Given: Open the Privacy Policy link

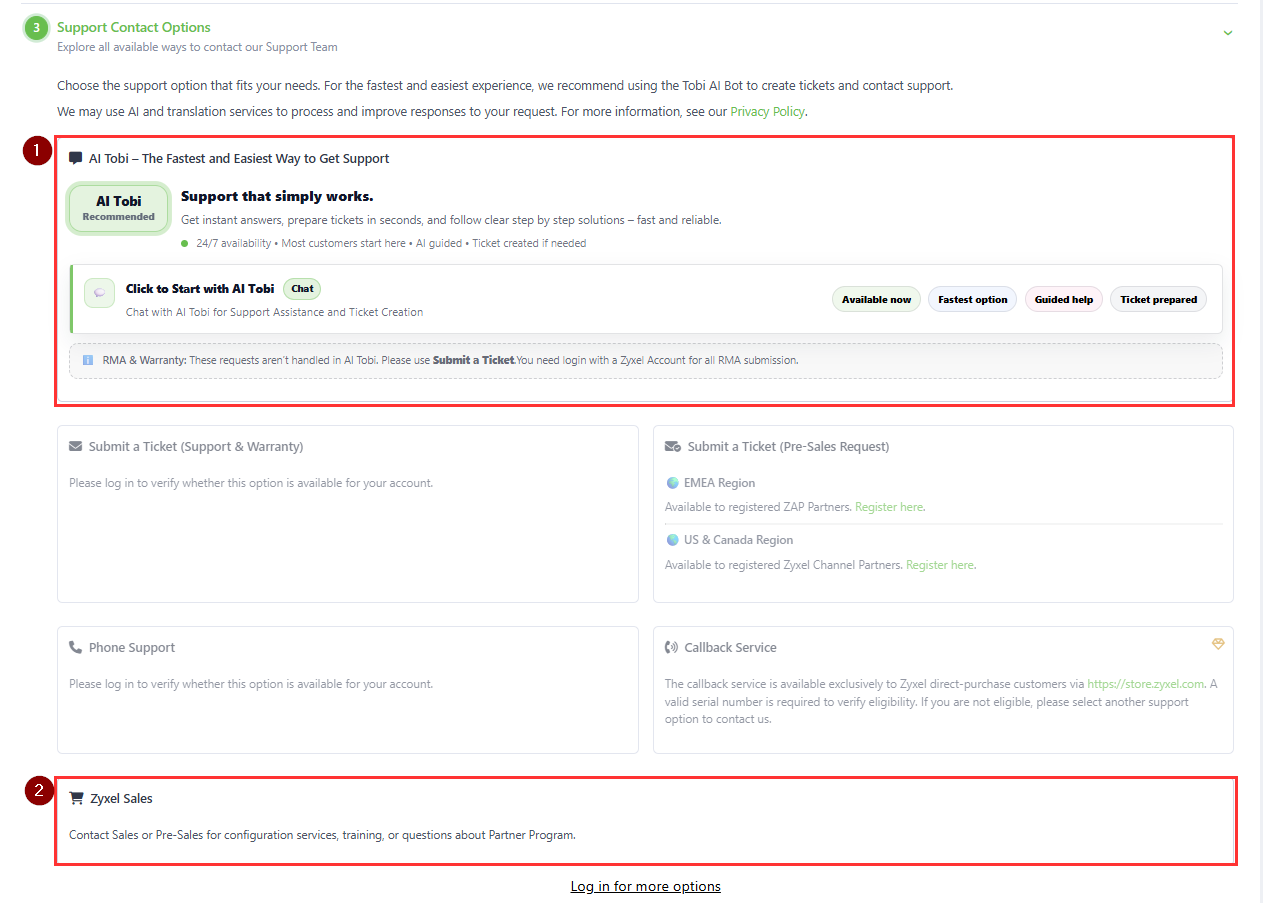Looking at the screenshot, I should pyautogui.click(x=767, y=111).
